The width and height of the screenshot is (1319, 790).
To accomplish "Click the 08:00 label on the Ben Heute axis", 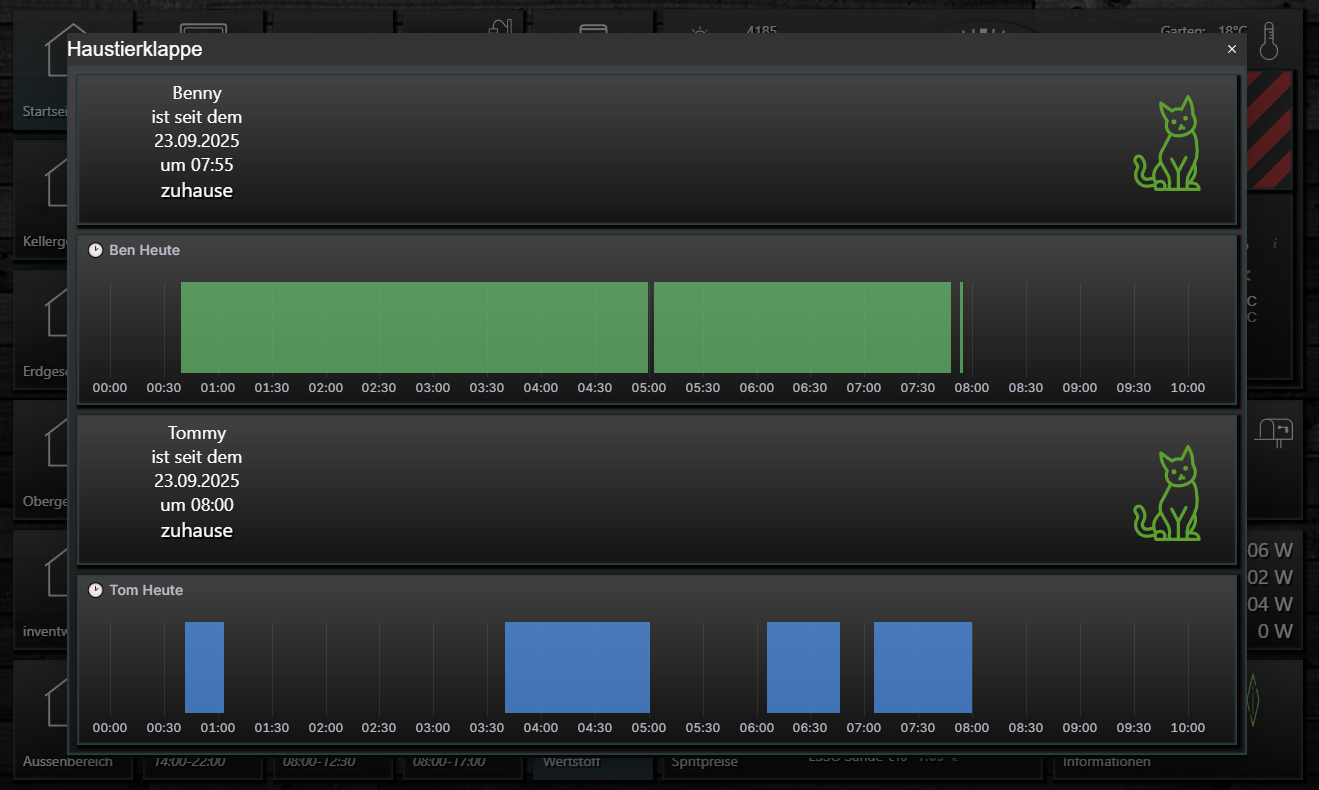I will point(972,388).
